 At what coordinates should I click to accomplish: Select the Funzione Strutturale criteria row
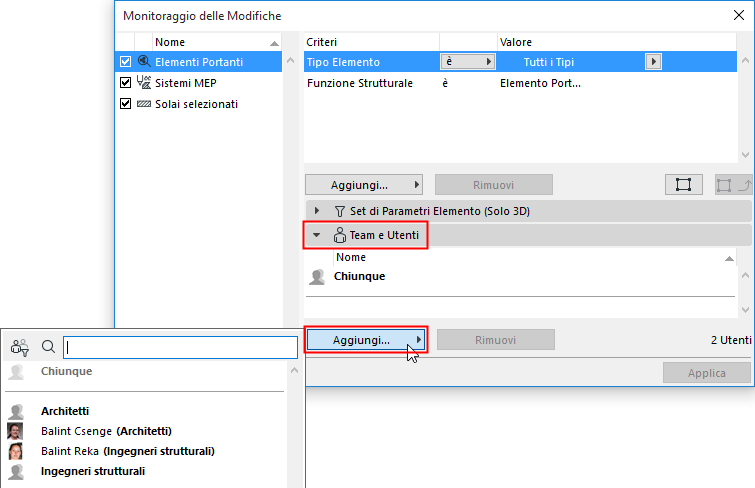[521, 83]
